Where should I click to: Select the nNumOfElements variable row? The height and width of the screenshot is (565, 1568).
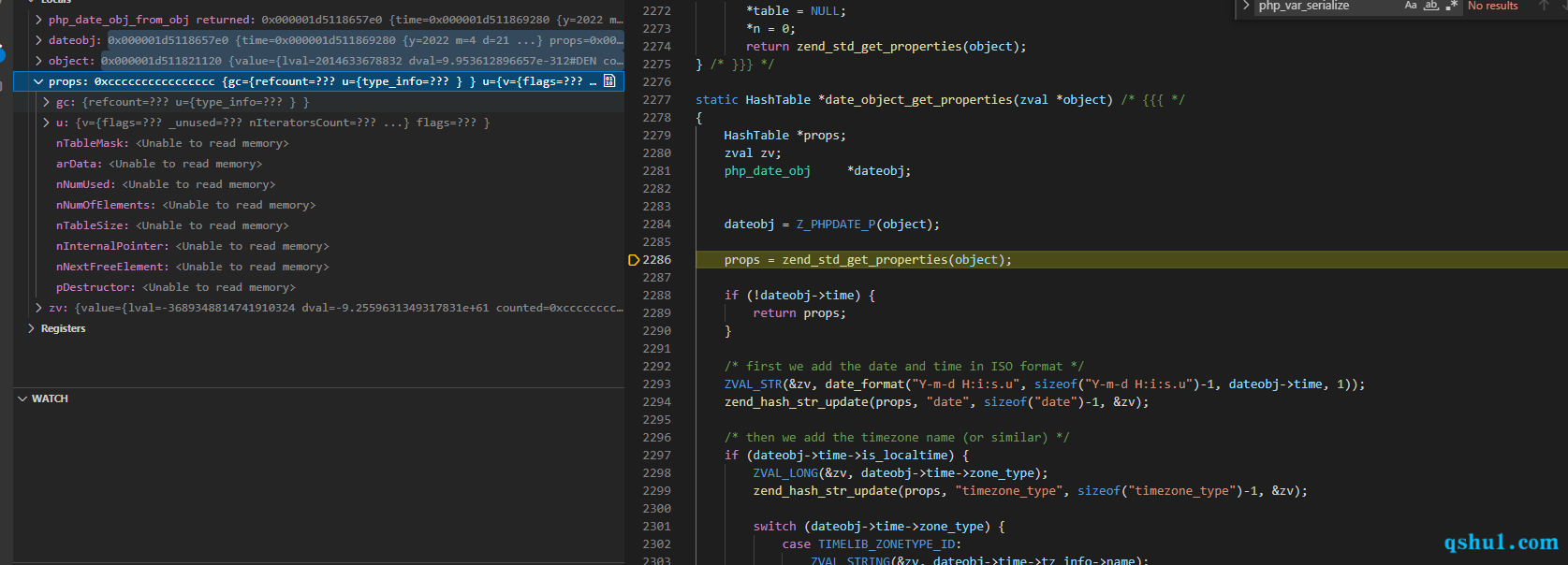click(318, 205)
